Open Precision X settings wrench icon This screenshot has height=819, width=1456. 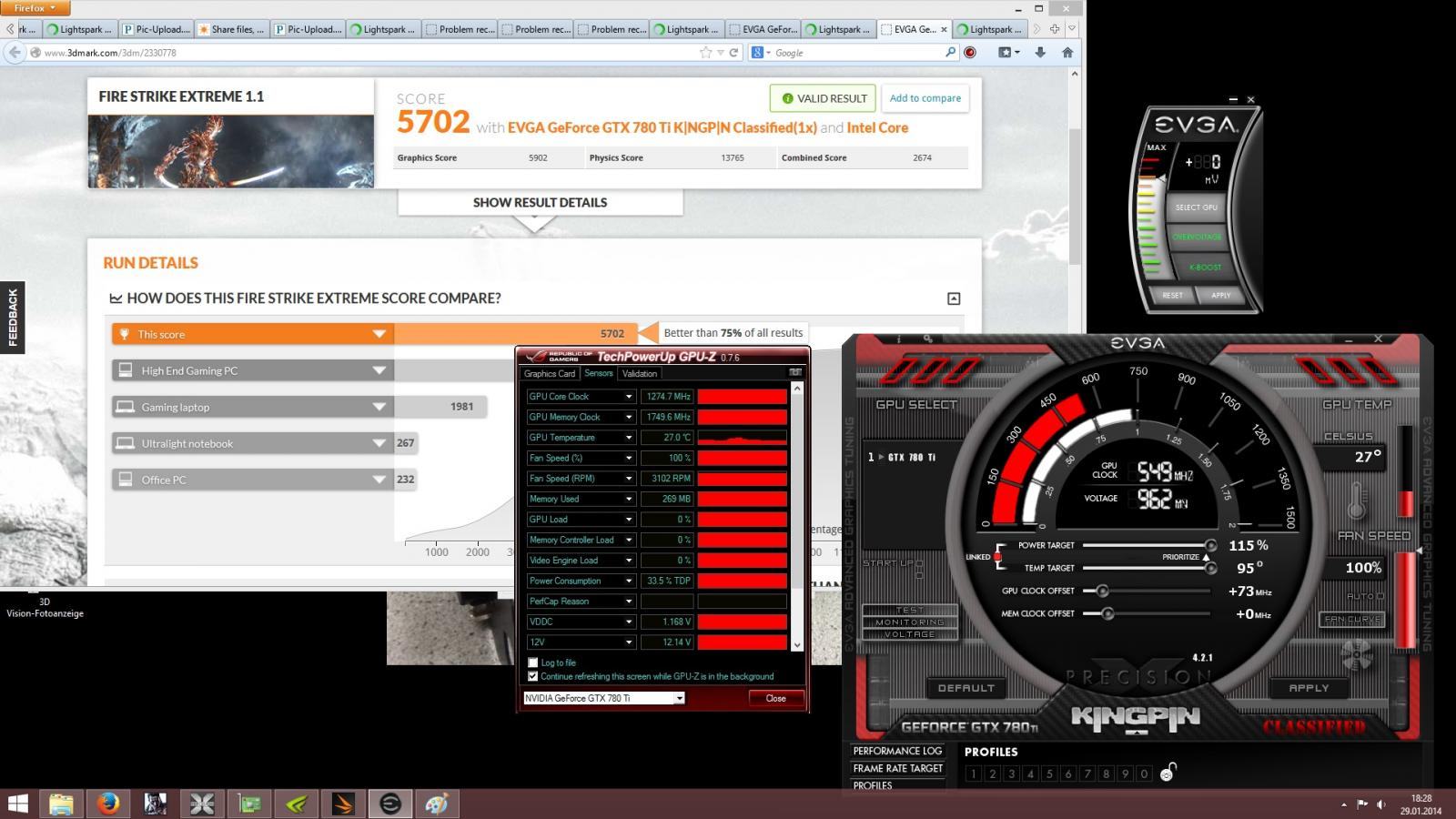point(927,339)
